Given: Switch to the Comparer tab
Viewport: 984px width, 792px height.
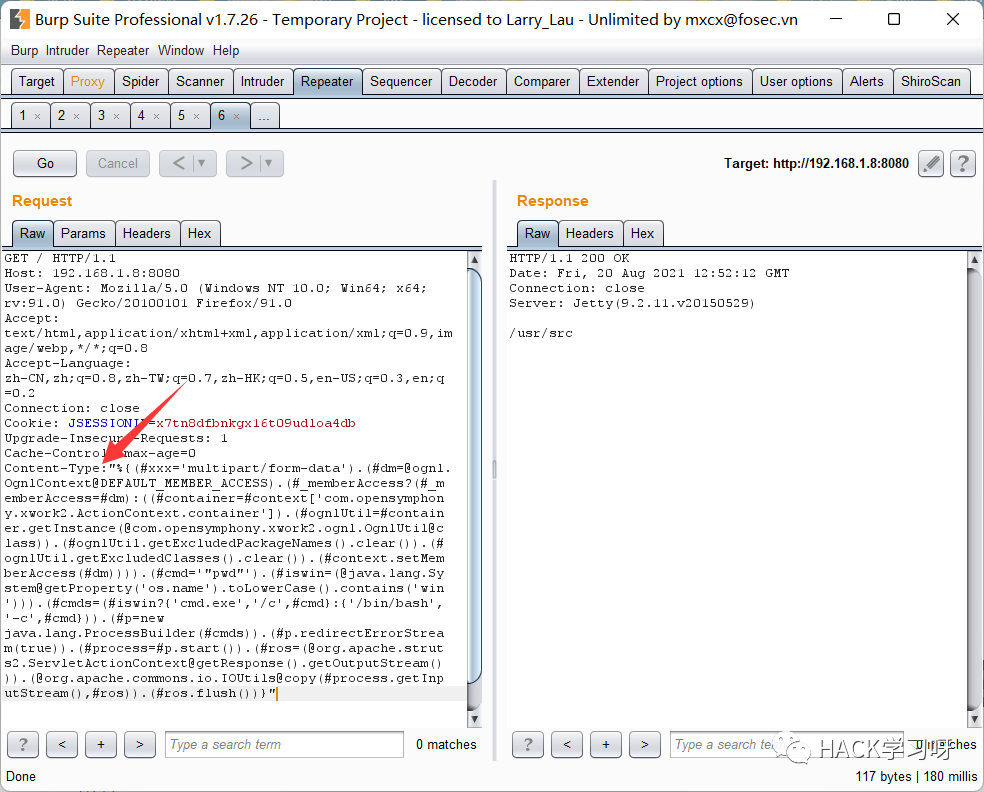Looking at the screenshot, I should click(x=542, y=82).
